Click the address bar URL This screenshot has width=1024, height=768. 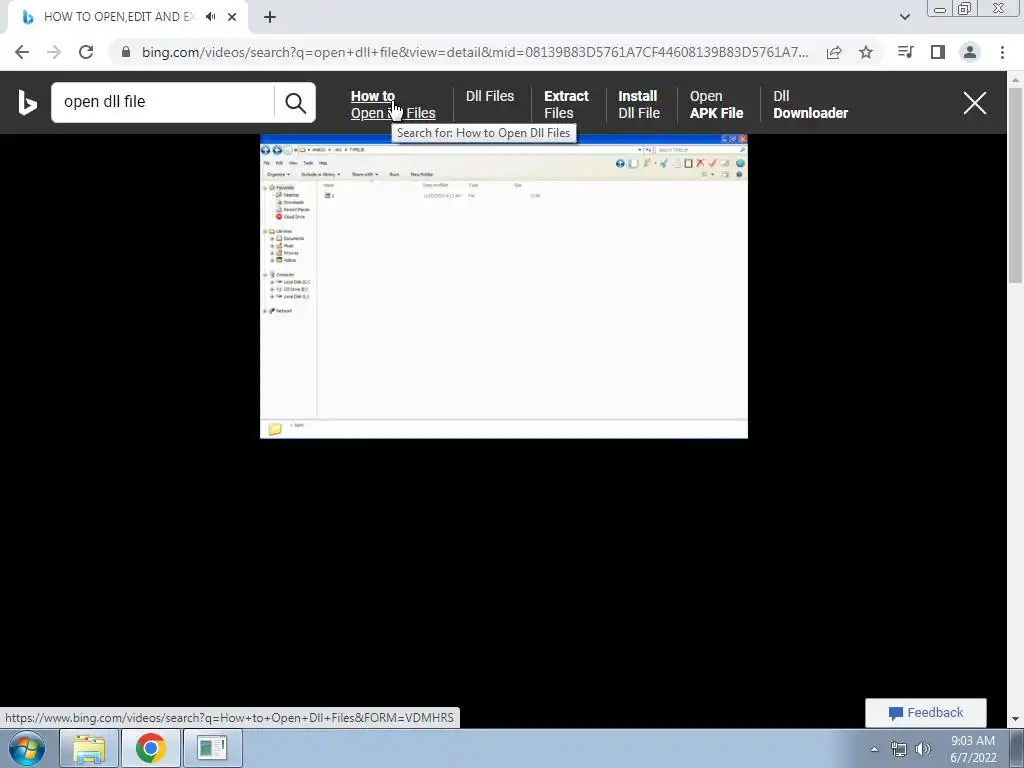pos(475,52)
